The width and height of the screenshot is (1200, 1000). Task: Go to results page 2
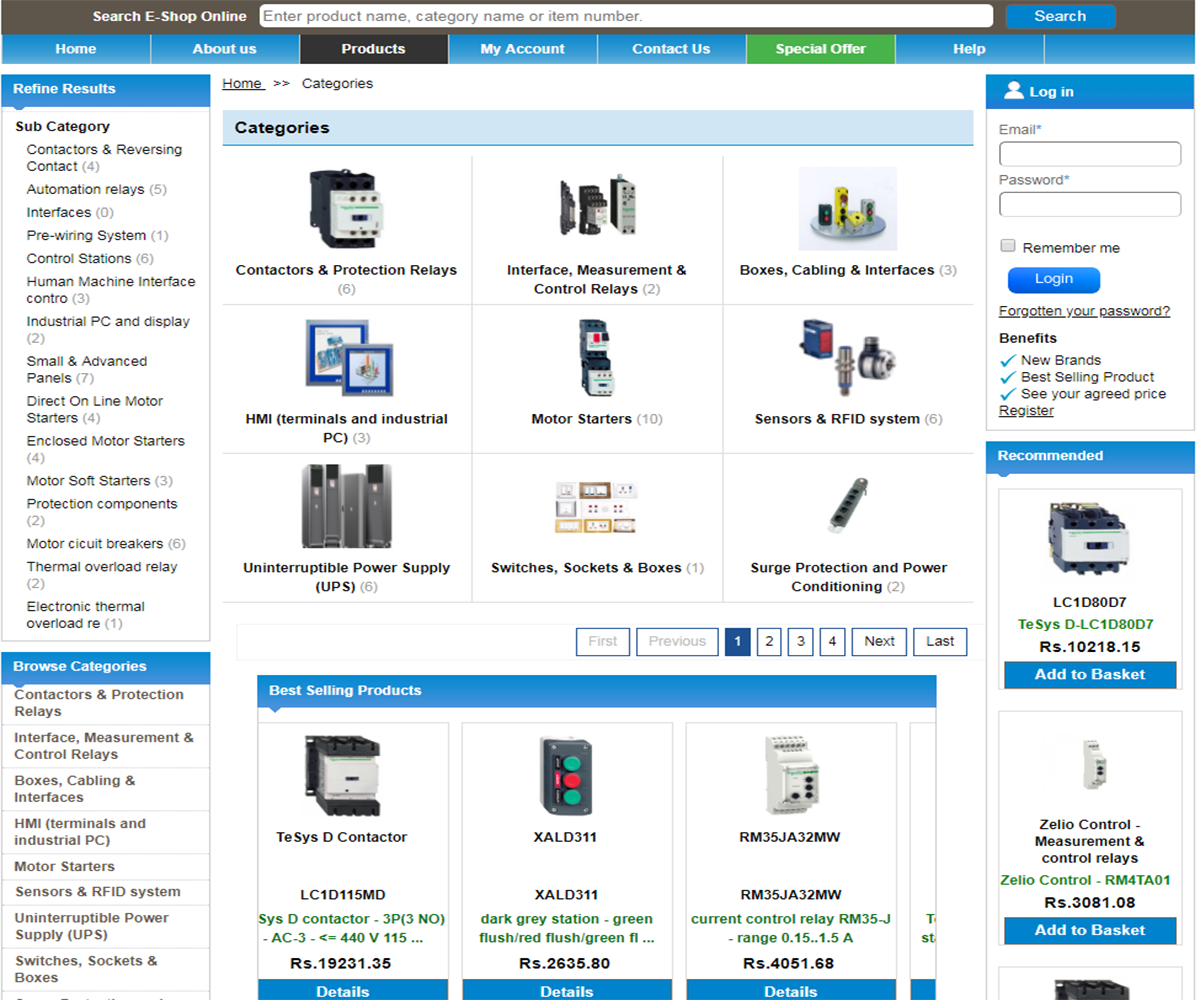pos(768,642)
